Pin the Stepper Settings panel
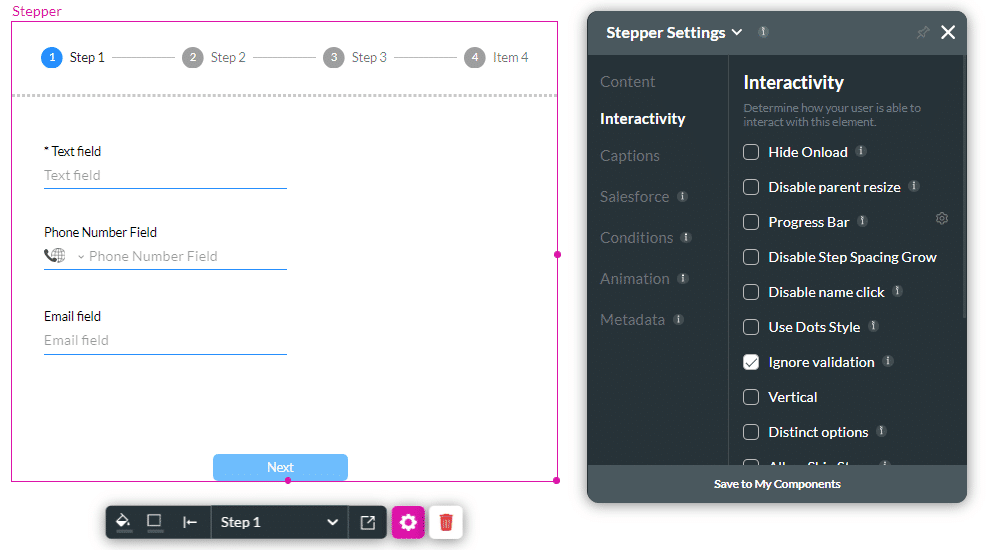This screenshot has width=987, height=550. pos(923,32)
